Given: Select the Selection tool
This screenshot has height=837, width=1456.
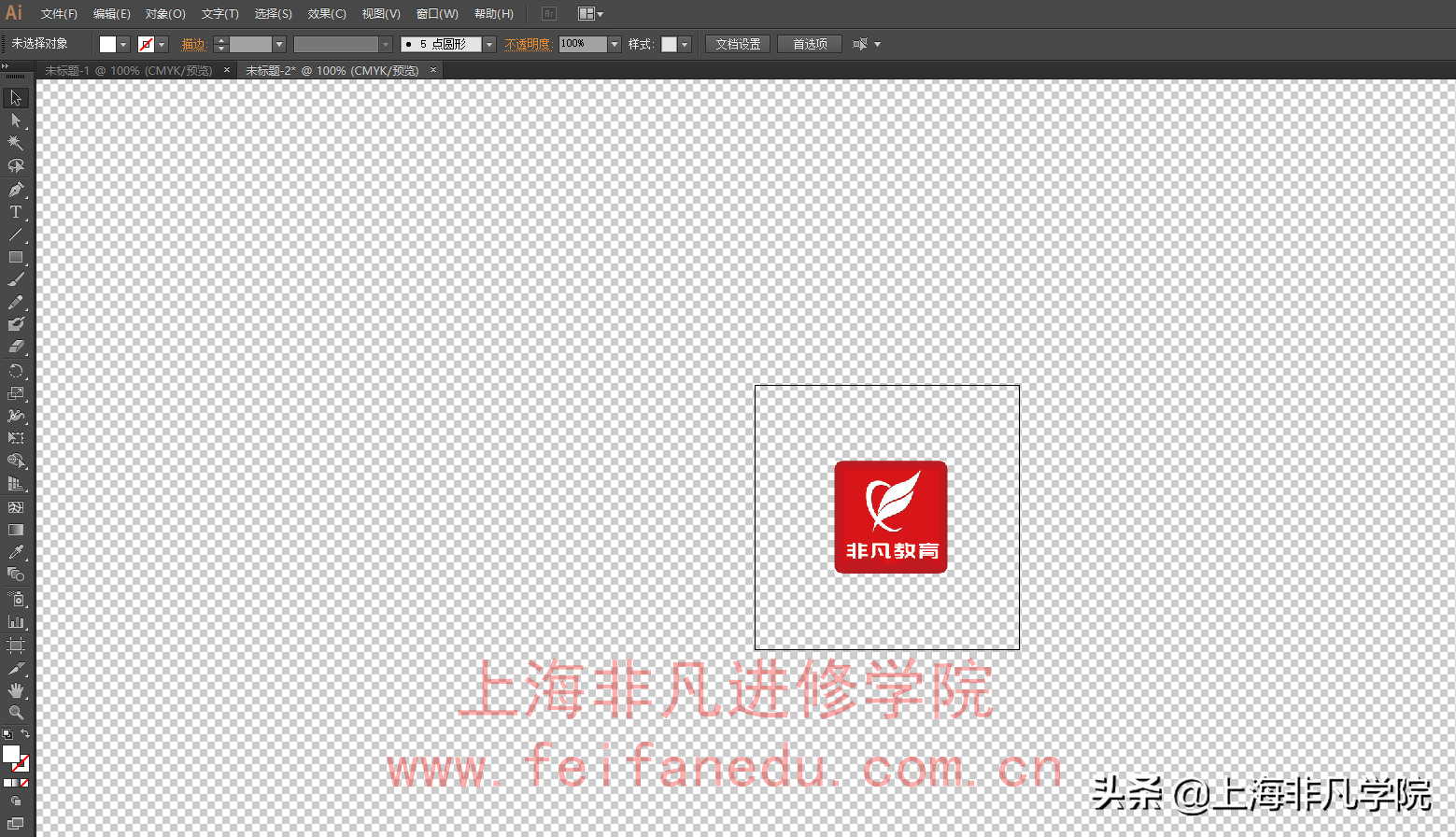Looking at the screenshot, I should [x=16, y=97].
